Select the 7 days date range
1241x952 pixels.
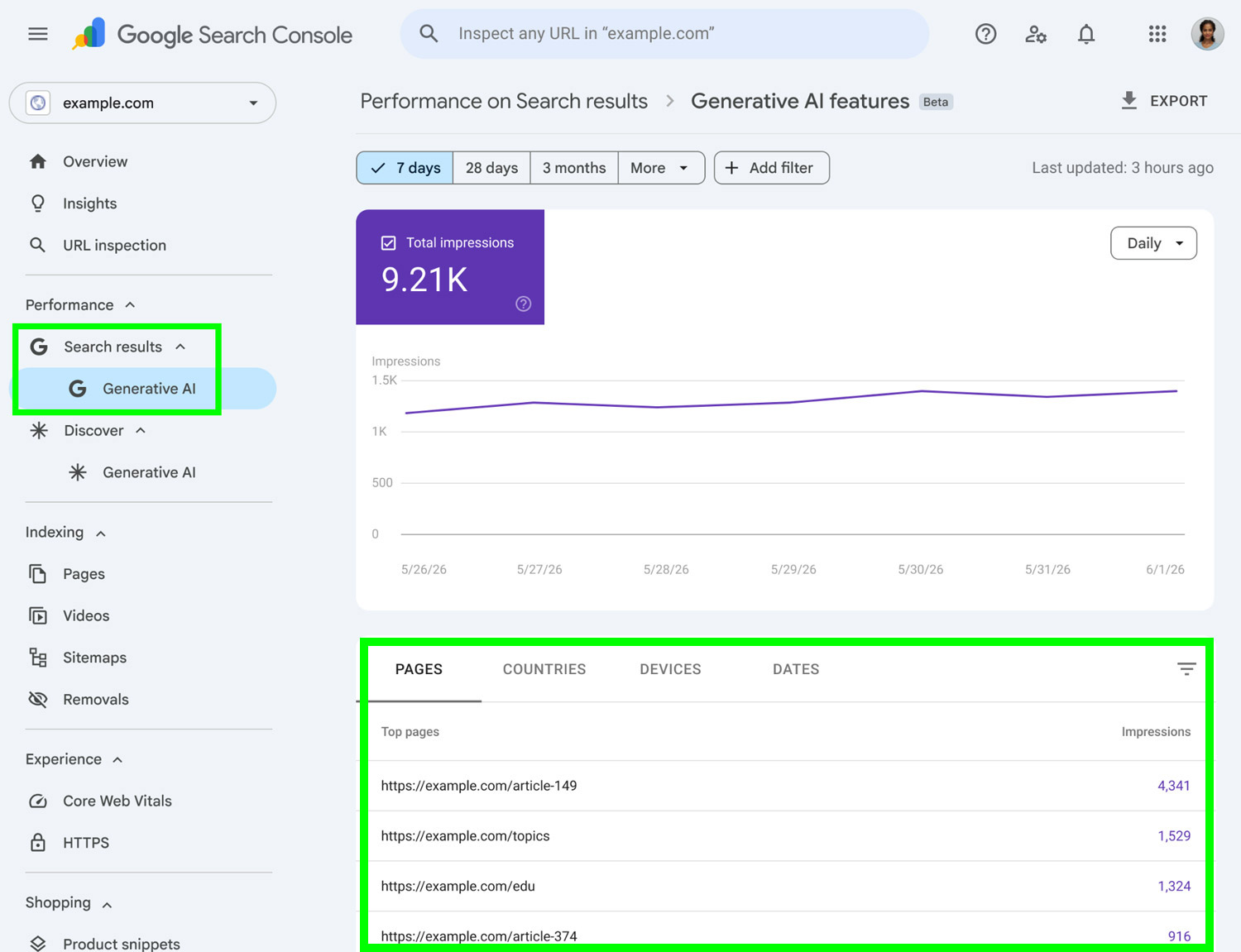pyautogui.click(x=405, y=168)
